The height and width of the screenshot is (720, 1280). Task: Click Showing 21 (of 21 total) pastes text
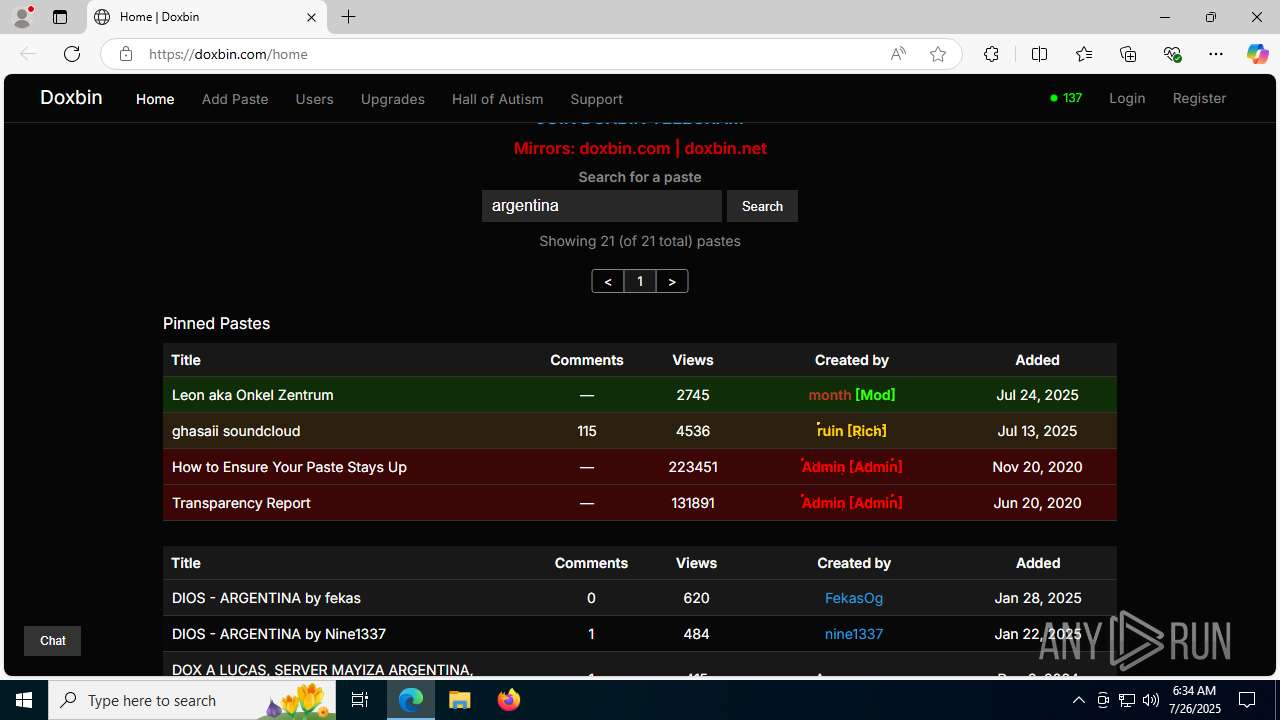(x=640, y=241)
